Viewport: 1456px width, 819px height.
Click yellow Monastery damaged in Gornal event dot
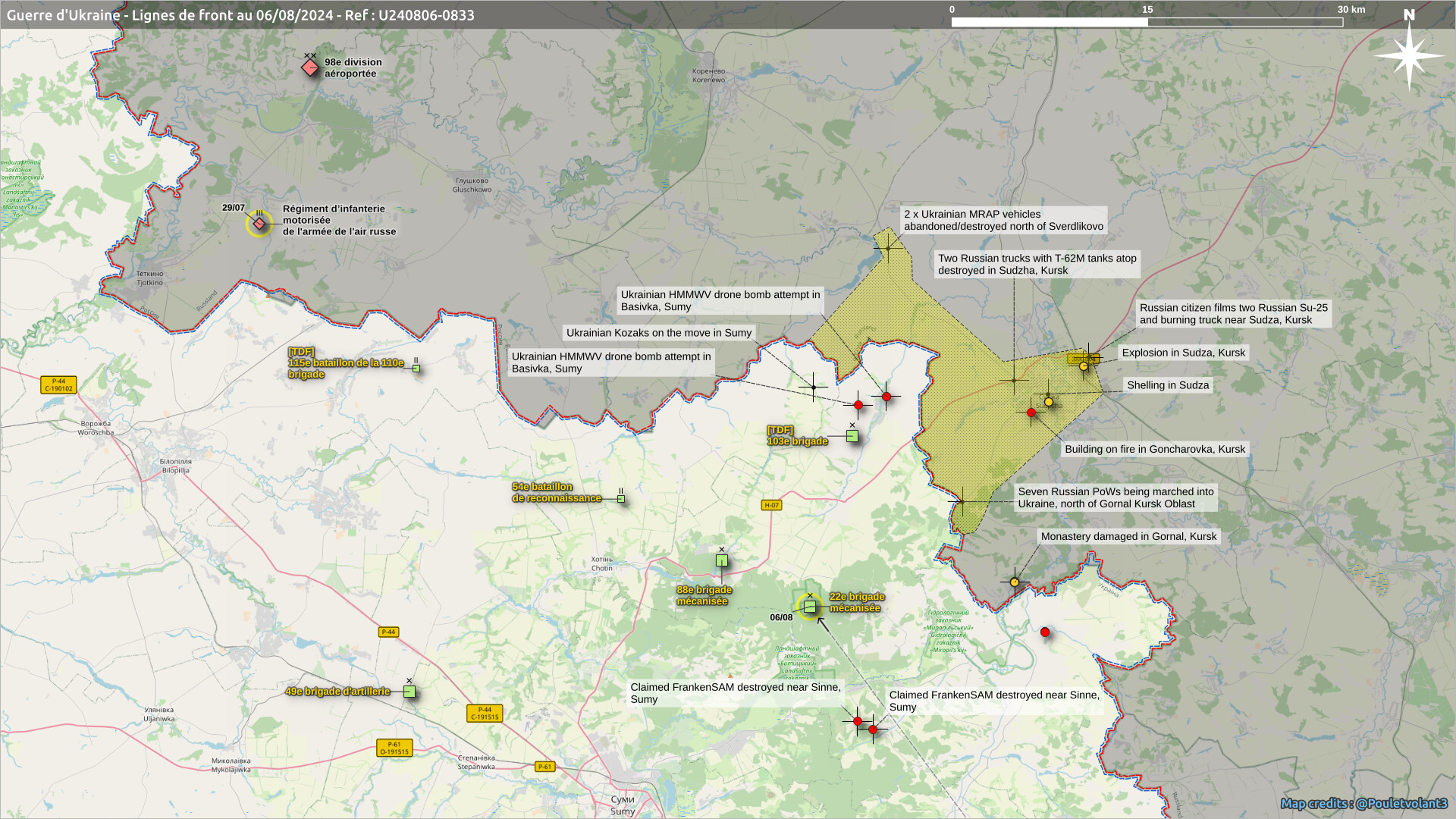click(x=1015, y=582)
